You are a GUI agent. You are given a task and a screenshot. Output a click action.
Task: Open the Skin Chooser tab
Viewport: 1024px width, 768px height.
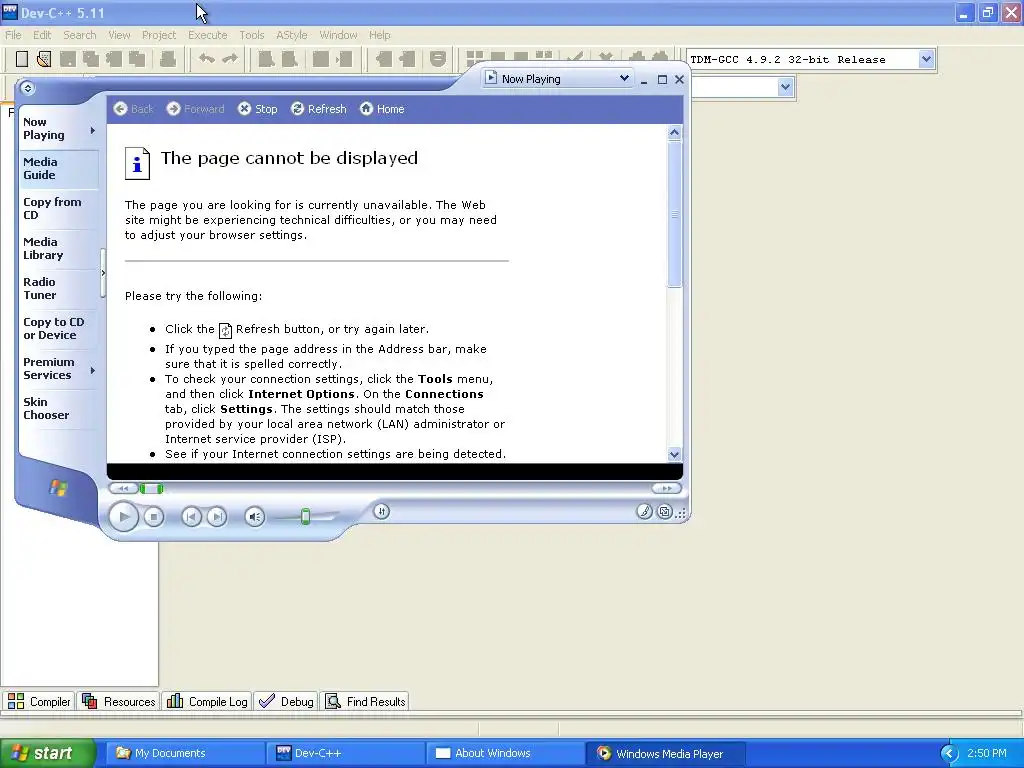tap(59, 408)
